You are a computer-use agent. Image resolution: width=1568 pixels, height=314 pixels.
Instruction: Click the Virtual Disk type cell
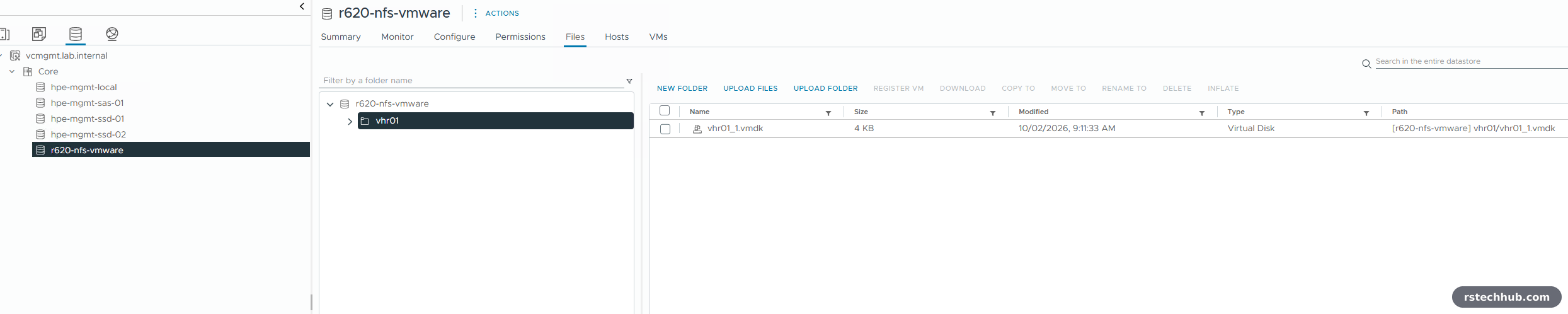pos(1251,128)
